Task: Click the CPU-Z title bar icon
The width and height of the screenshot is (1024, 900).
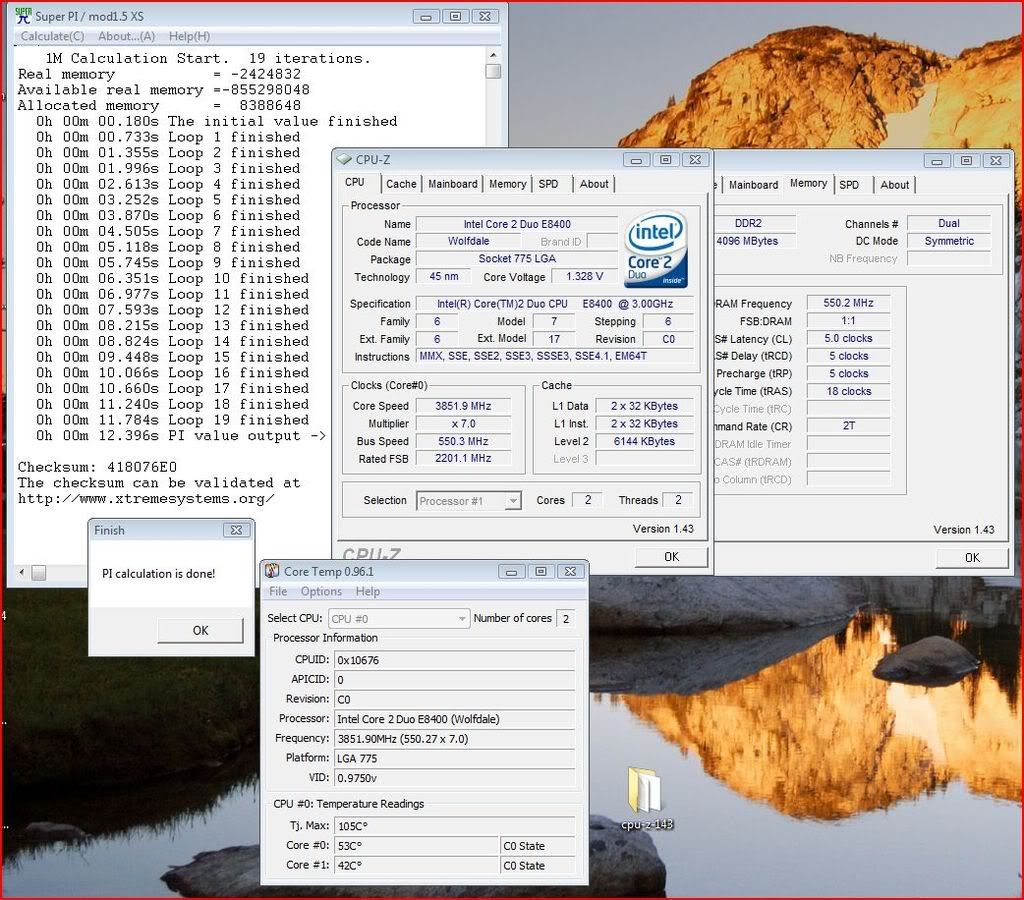Action: [x=344, y=159]
